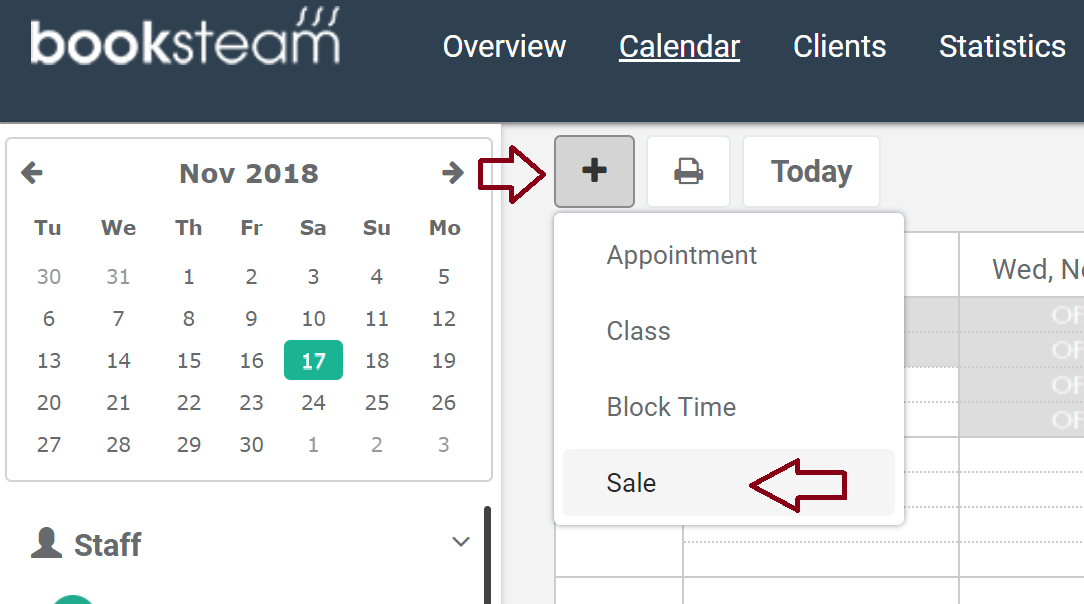This screenshot has width=1084, height=604.
Task: Go to the Clients page
Action: 839,46
